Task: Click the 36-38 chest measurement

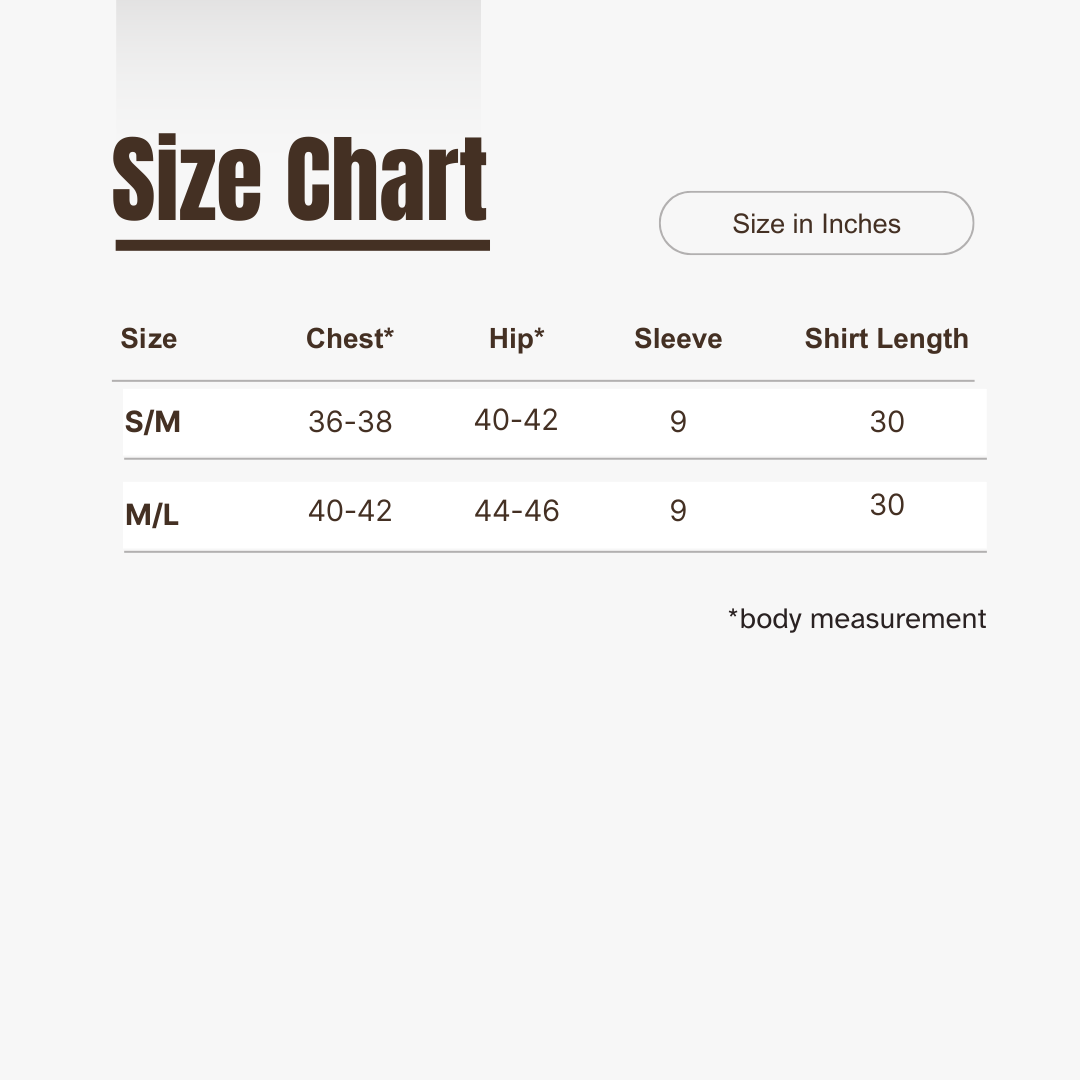Action: [x=350, y=422]
